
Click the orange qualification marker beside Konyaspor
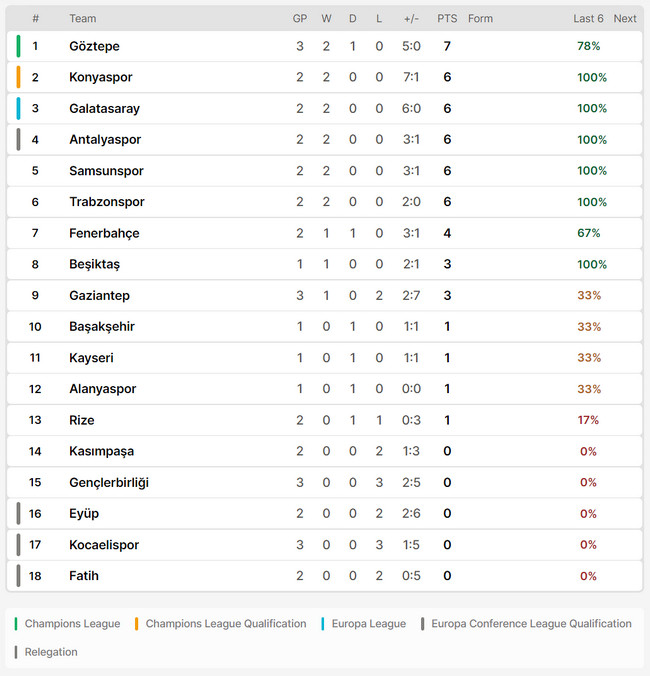[x=18, y=77]
